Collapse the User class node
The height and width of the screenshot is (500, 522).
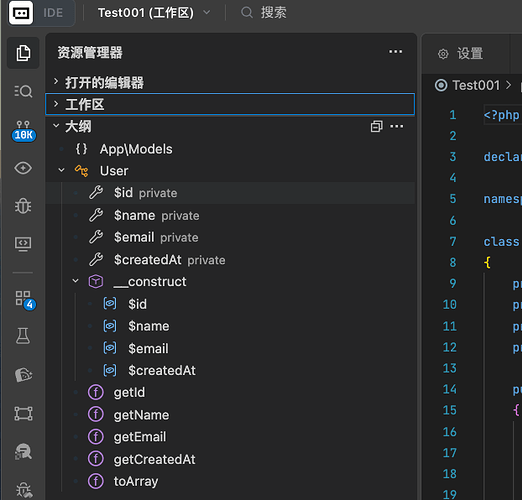(61, 170)
